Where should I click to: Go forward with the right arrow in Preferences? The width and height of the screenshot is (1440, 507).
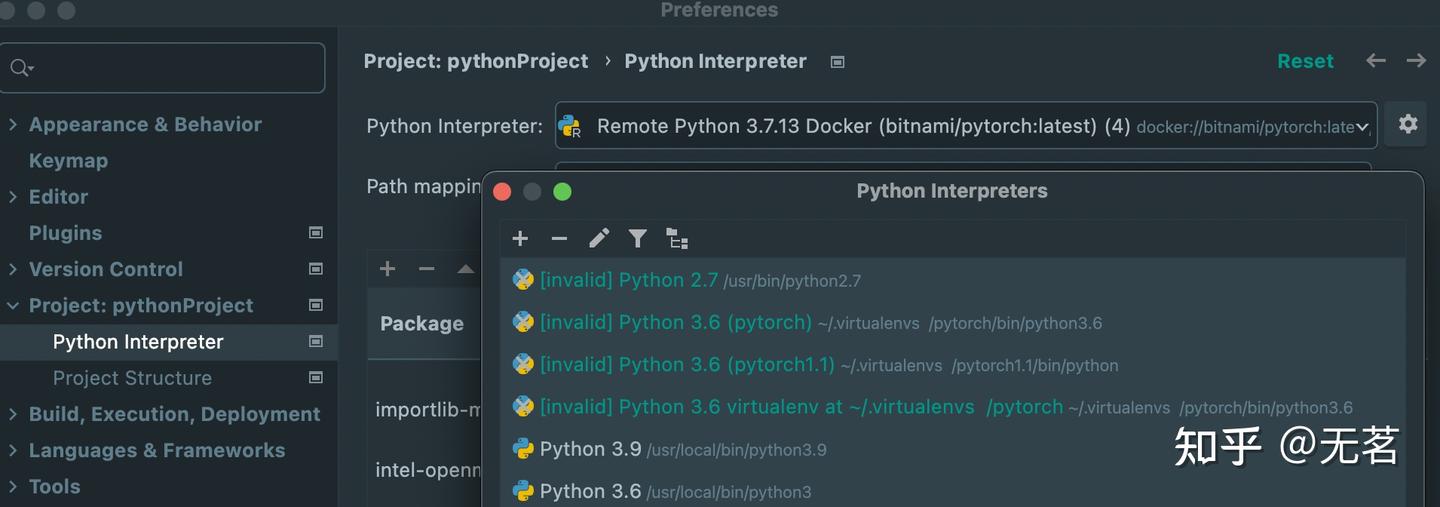click(x=1416, y=61)
